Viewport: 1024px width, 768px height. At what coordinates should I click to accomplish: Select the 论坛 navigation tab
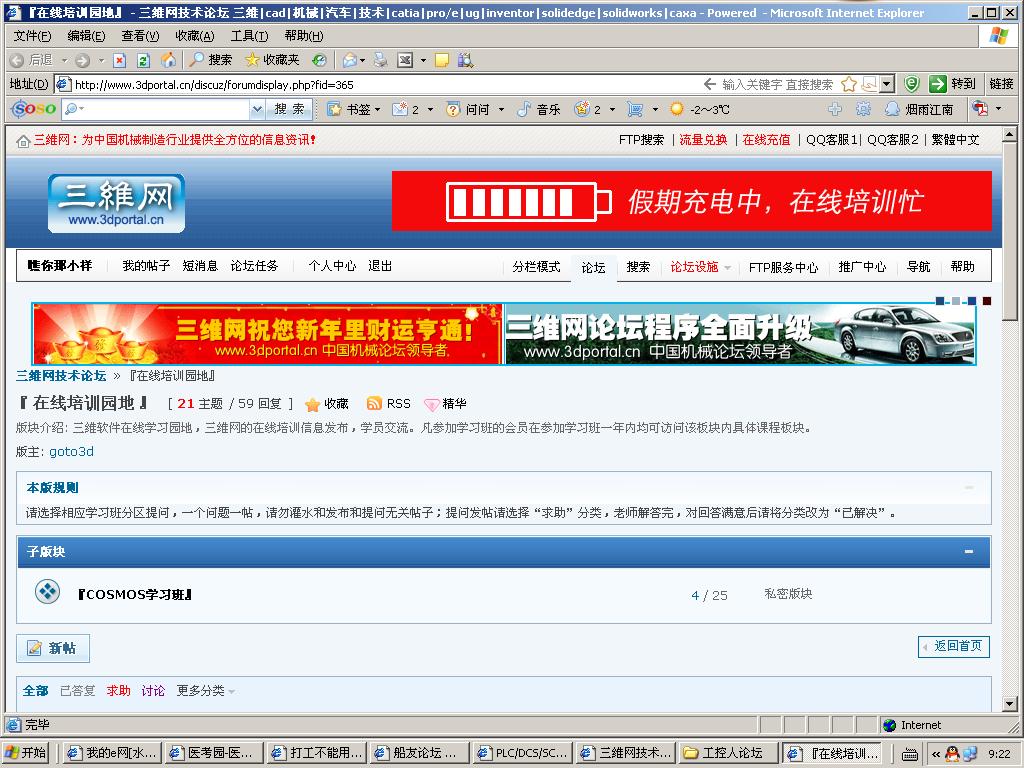[x=594, y=267]
